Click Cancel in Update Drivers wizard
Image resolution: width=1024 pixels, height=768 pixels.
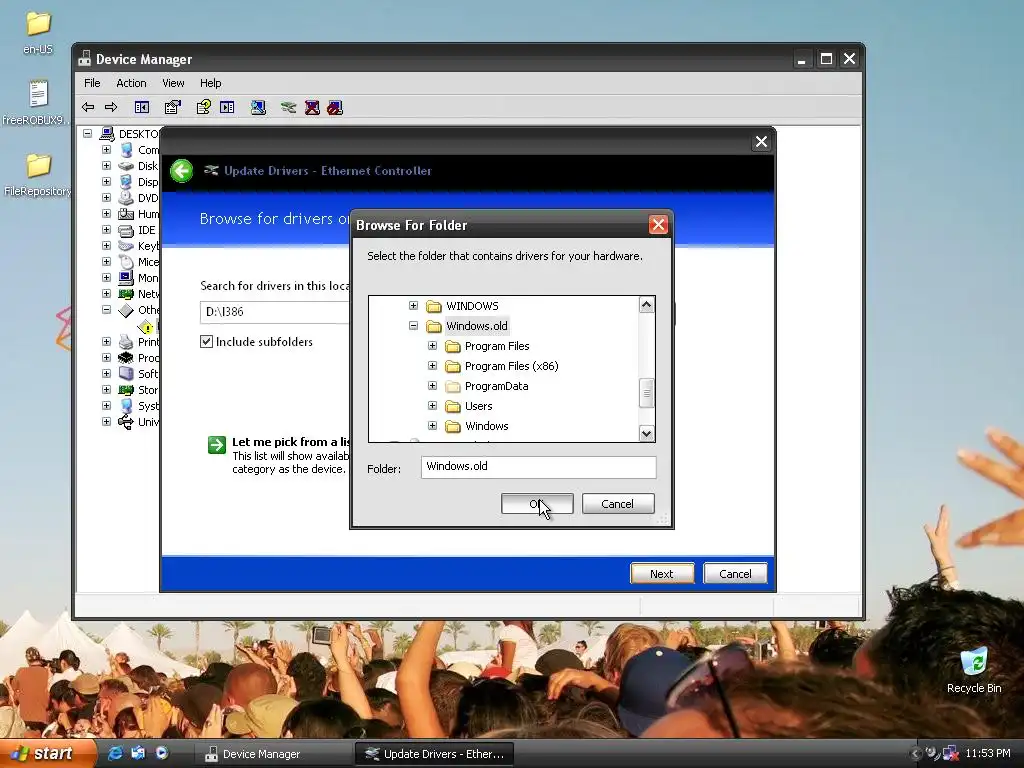click(735, 573)
